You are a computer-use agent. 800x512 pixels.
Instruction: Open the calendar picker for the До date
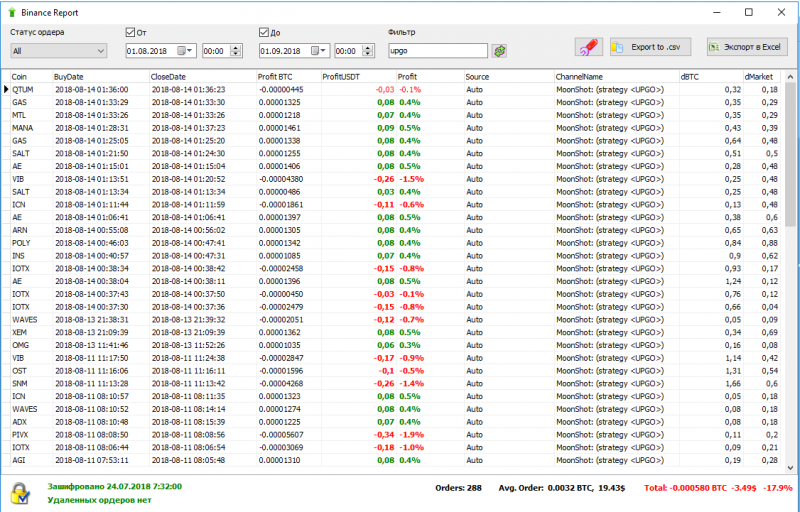[x=318, y=50]
